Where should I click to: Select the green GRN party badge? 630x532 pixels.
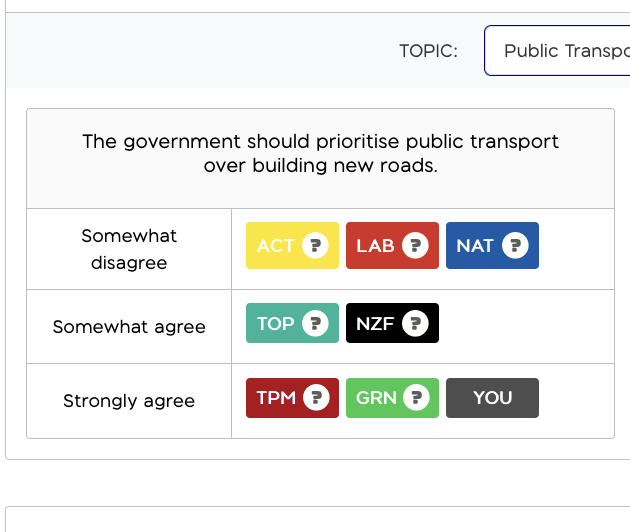pos(393,398)
